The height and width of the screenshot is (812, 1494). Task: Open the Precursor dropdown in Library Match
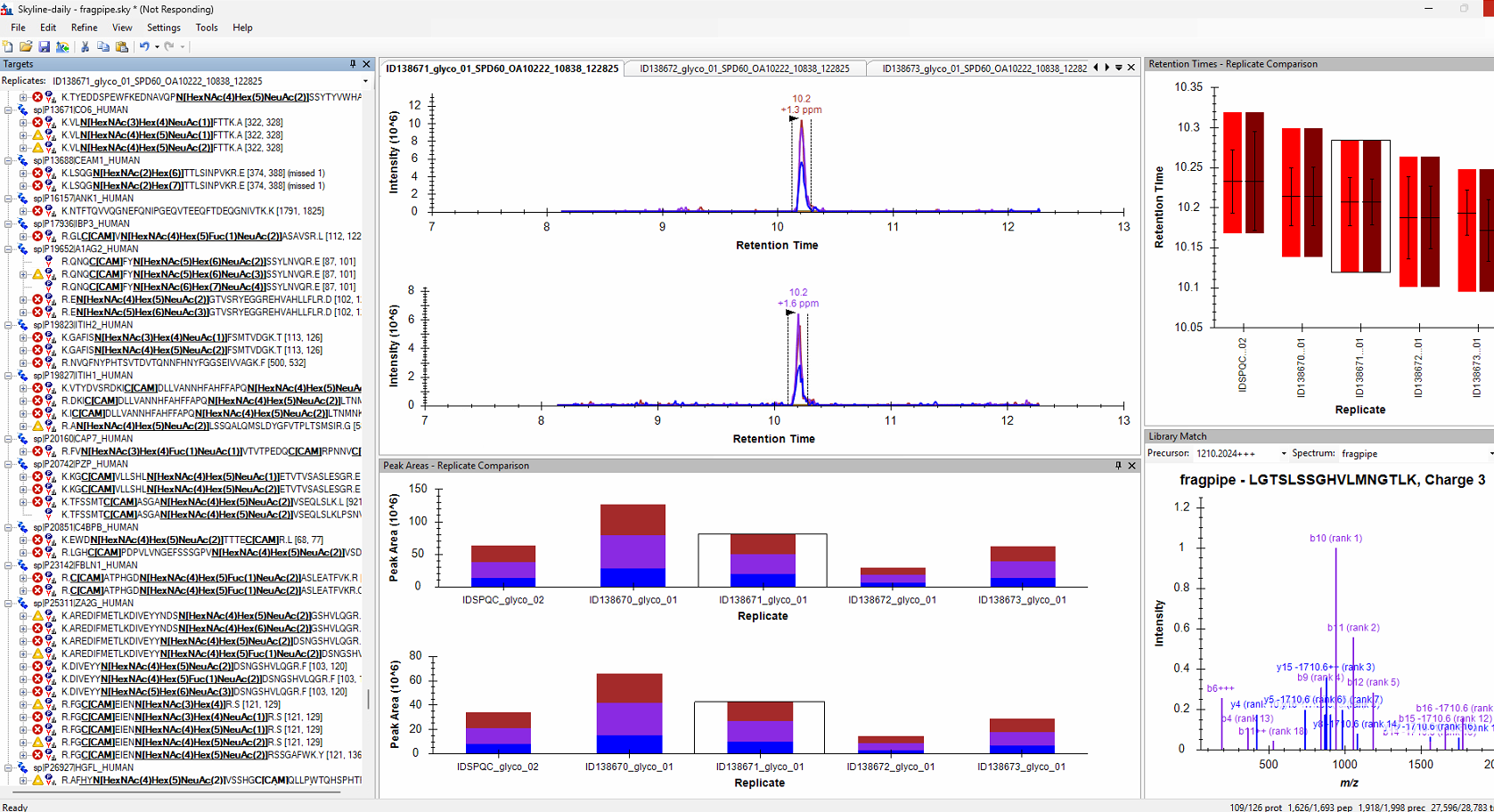click(1283, 454)
